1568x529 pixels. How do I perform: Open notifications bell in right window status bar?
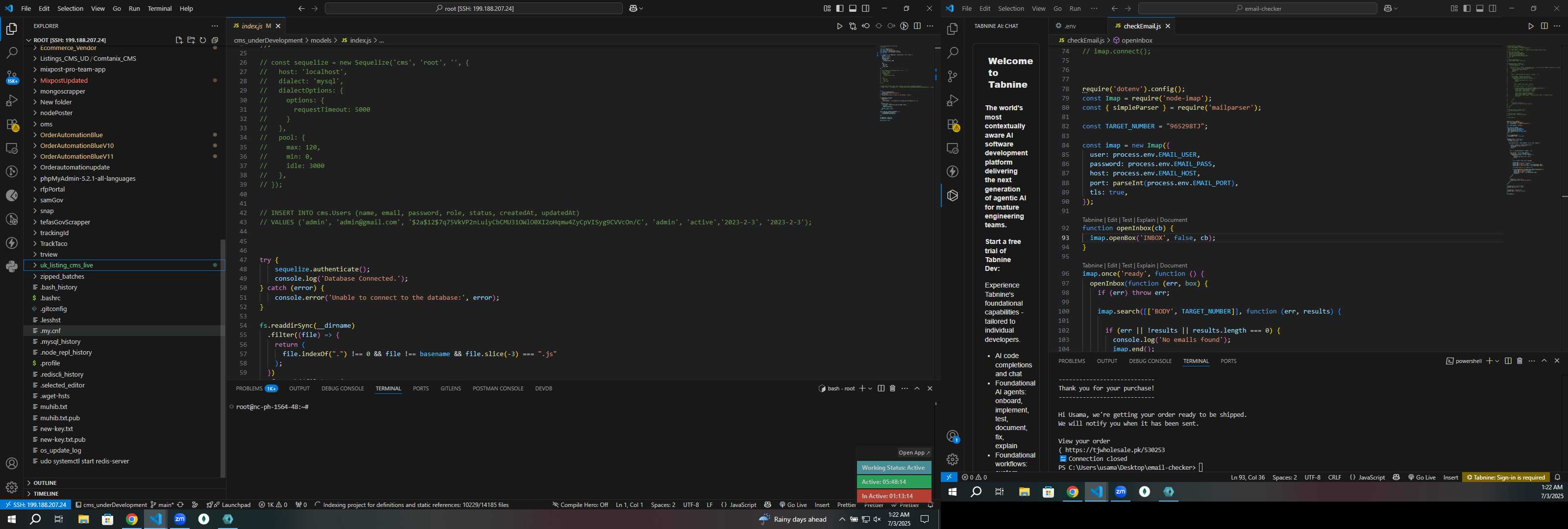point(1558,477)
